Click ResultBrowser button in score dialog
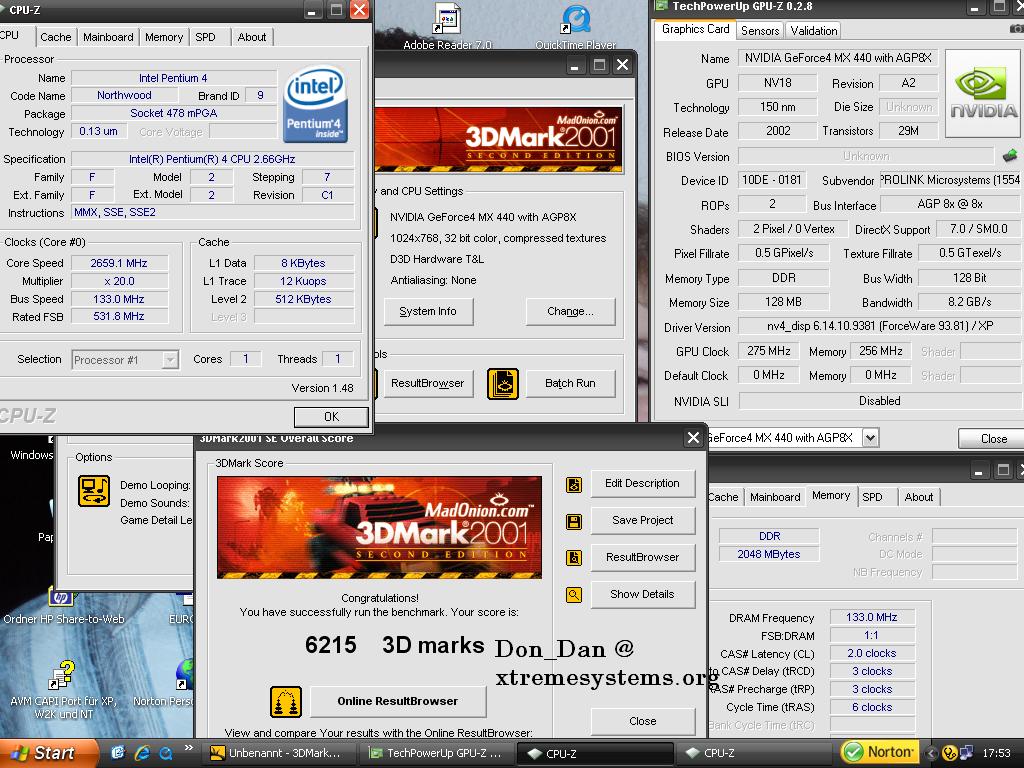1024x768 pixels. point(643,557)
